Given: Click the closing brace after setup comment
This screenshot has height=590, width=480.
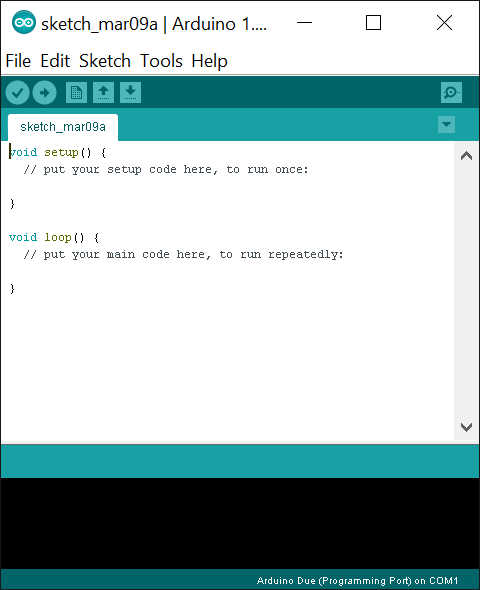Looking at the screenshot, I should (x=12, y=204).
